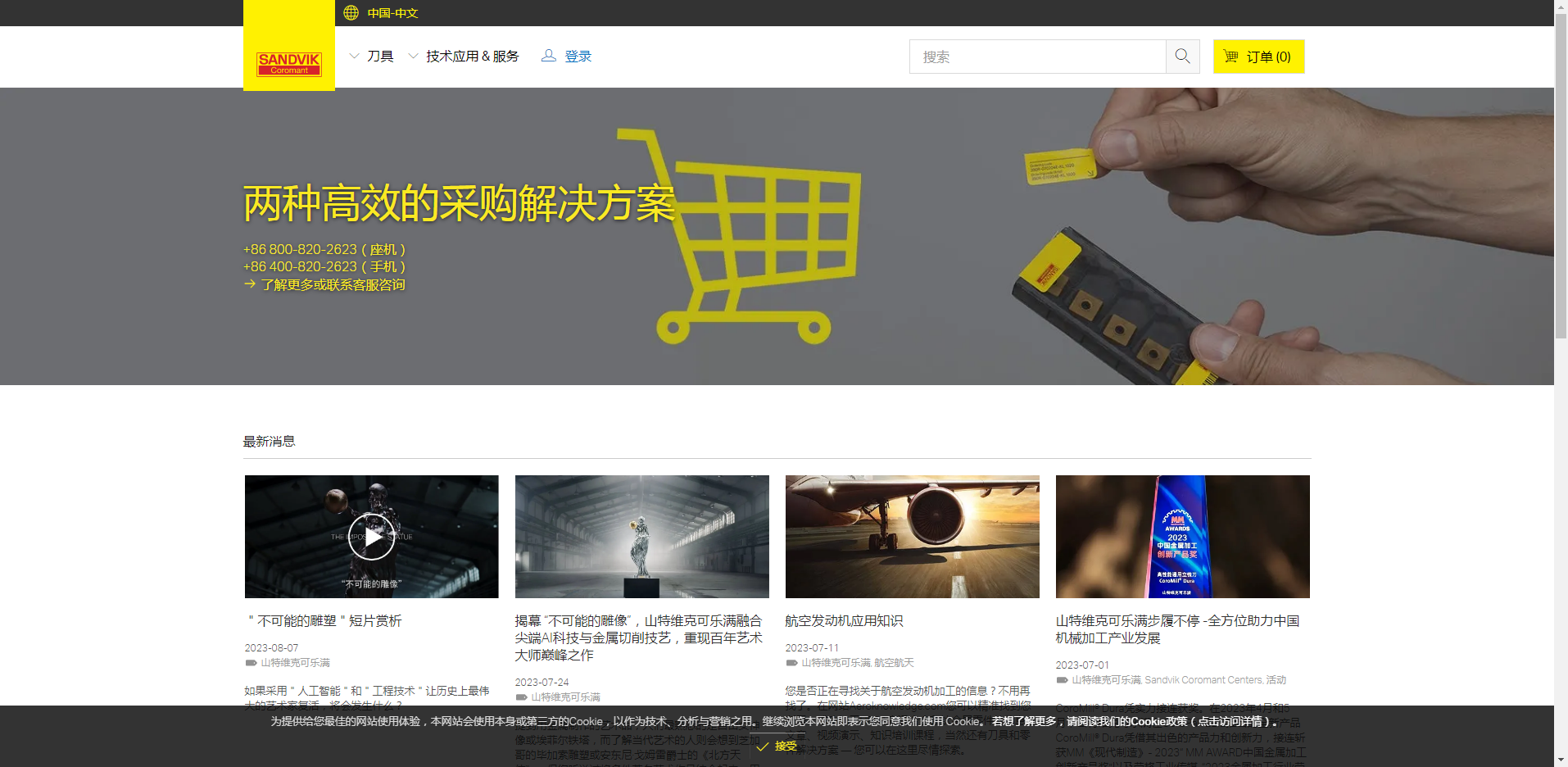This screenshot has width=1568, height=767.
Task: Expand the 技术应用 & 服务 chevron
Action: pyautogui.click(x=414, y=56)
